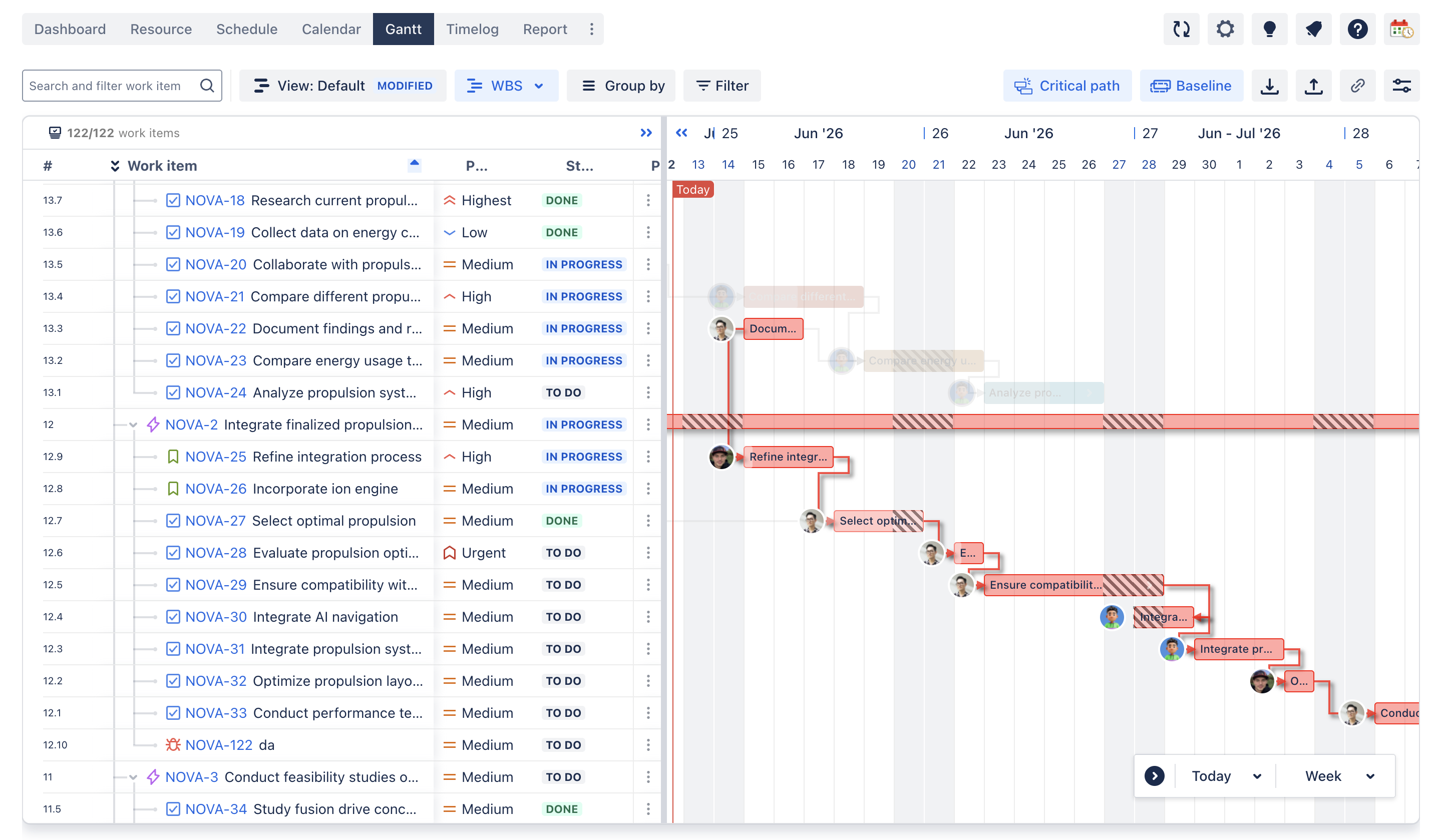Toggle the Baseline view

[x=1191, y=86]
